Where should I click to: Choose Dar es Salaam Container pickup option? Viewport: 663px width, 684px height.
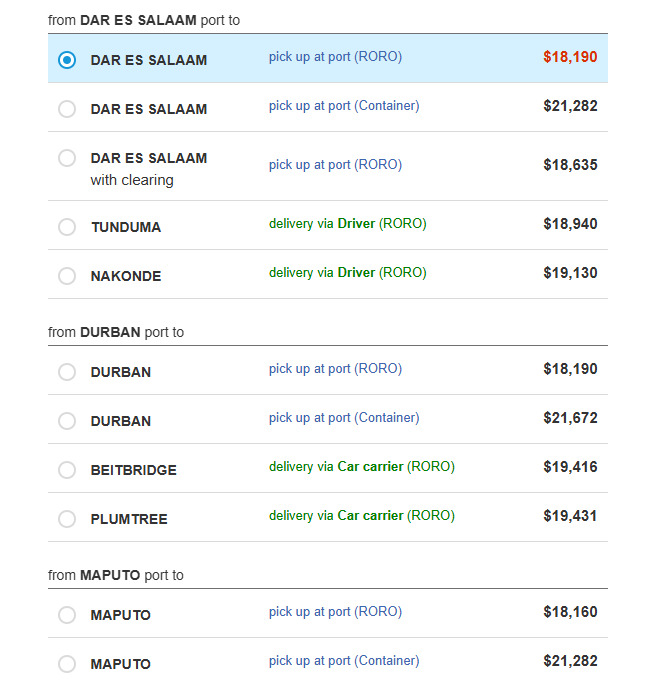tap(67, 109)
